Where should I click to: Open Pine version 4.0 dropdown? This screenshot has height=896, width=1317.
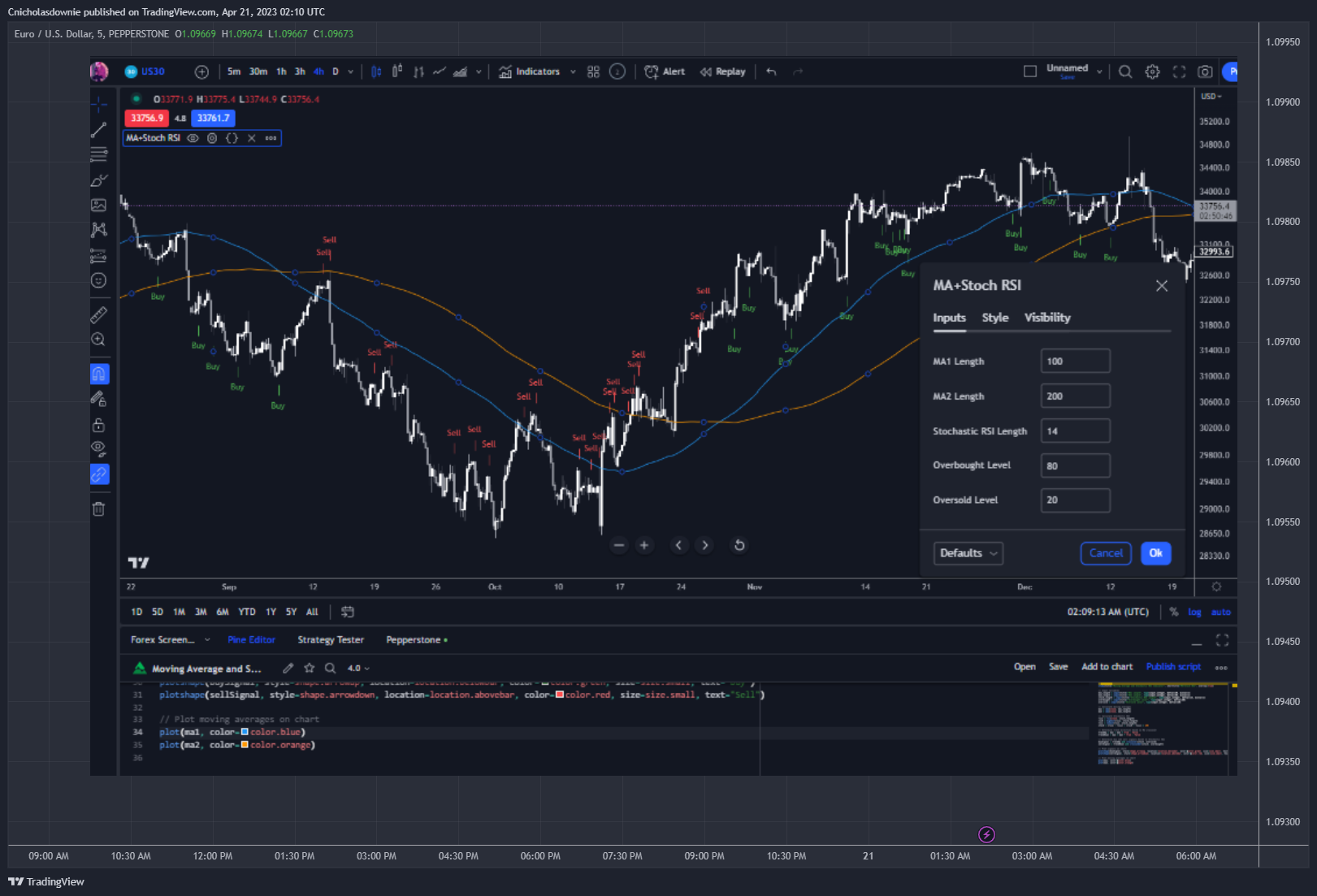click(x=358, y=669)
